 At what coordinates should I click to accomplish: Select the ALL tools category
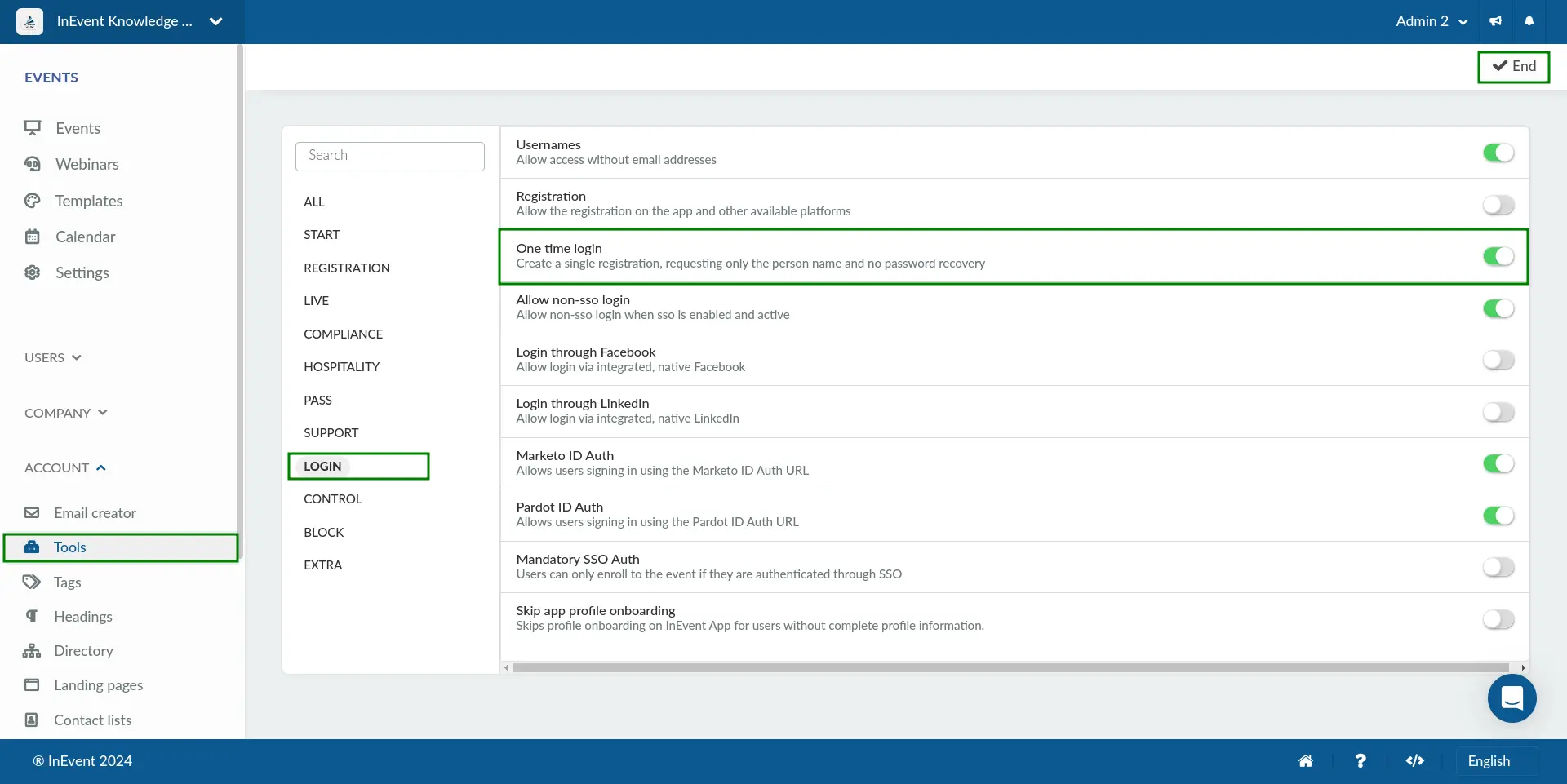[314, 202]
